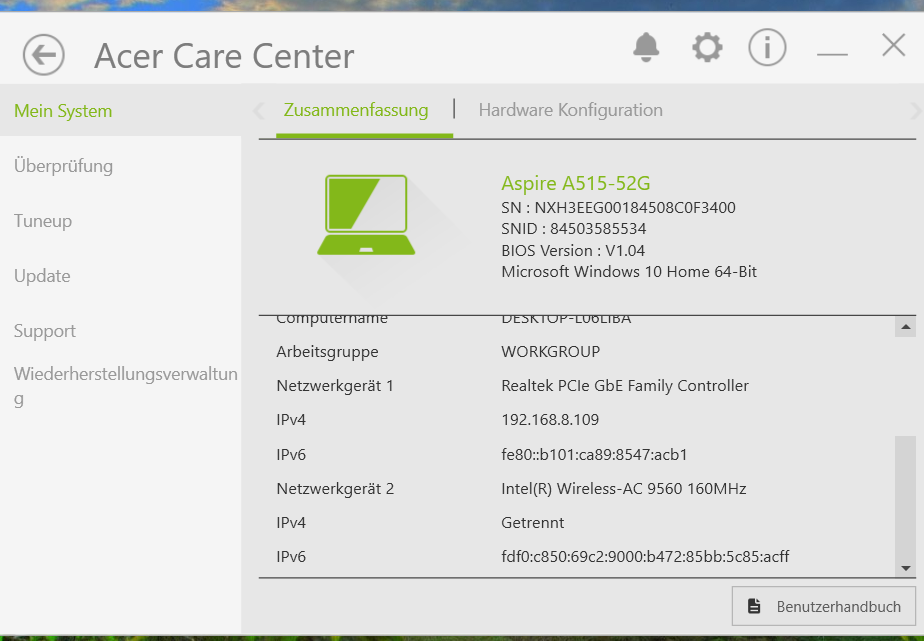Open the notifications bell
Viewport: 924px width, 641px height.
(x=646, y=47)
